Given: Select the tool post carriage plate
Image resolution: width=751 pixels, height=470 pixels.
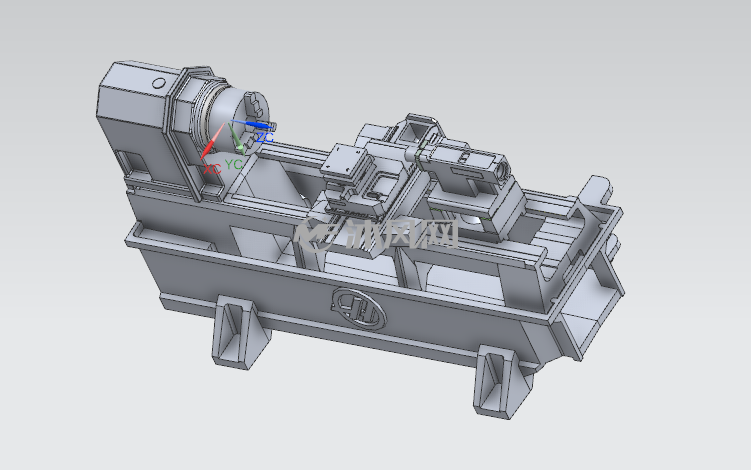Looking at the screenshot, I should click(344, 161).
